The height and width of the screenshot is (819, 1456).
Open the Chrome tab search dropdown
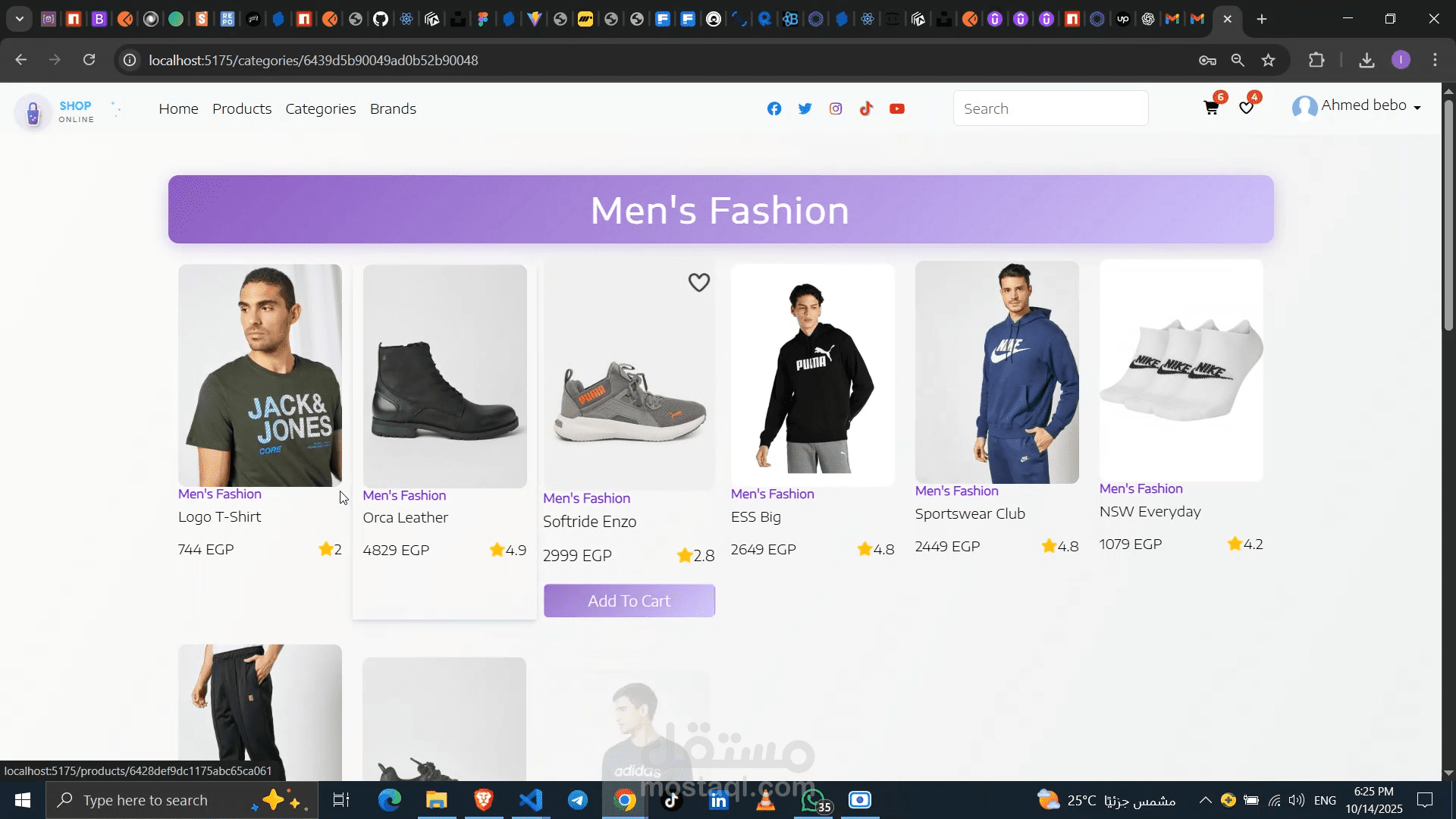pos(20,19)
